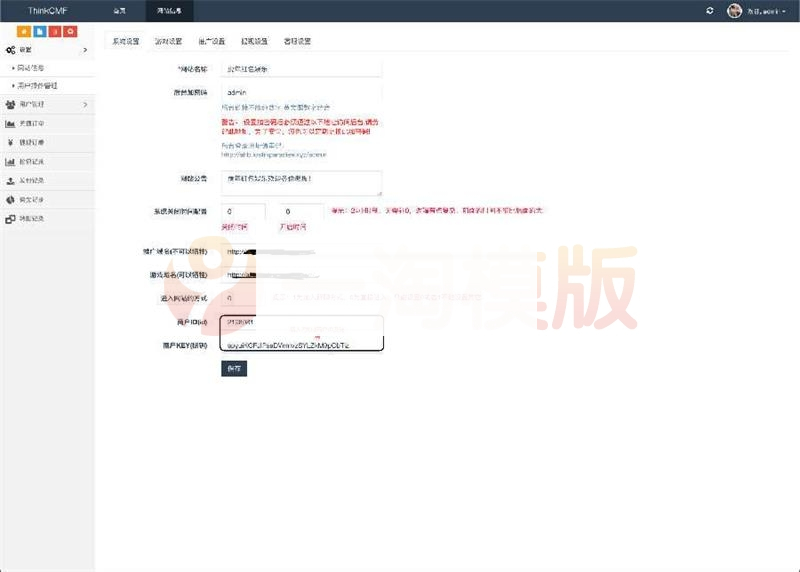800x572 pixels.
Task: Click the dark save button below form
Action: 233,368
